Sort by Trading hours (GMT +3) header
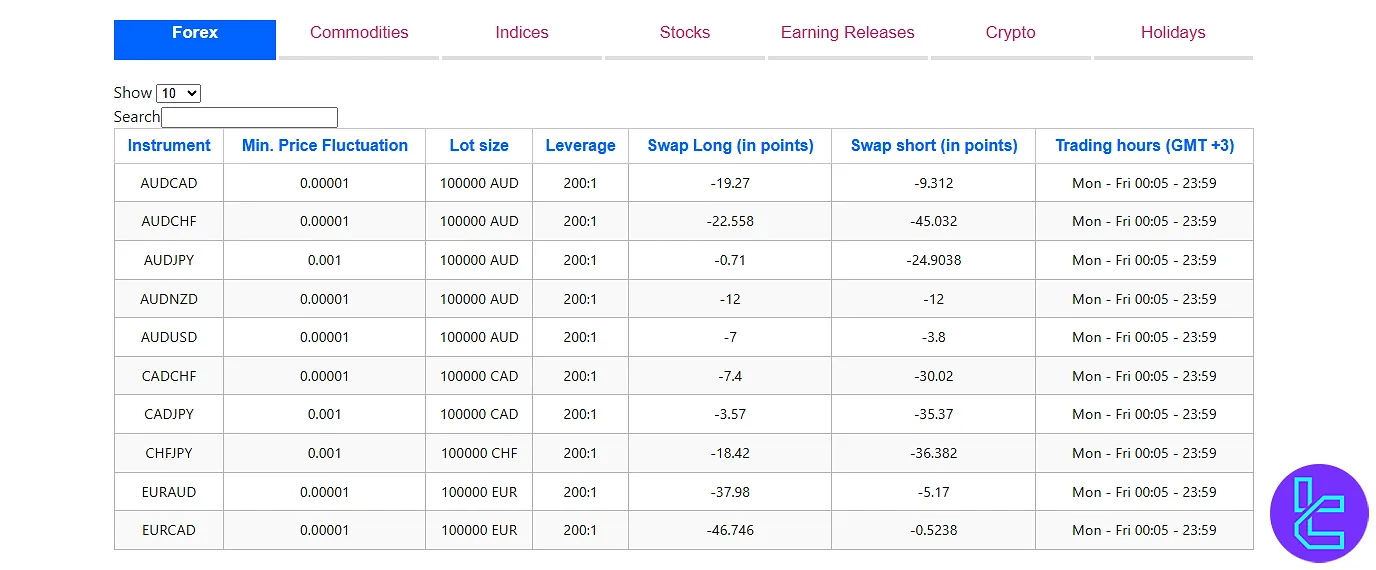The height and width of the screenshot is (570, 1376). (x=1144, y=146)
